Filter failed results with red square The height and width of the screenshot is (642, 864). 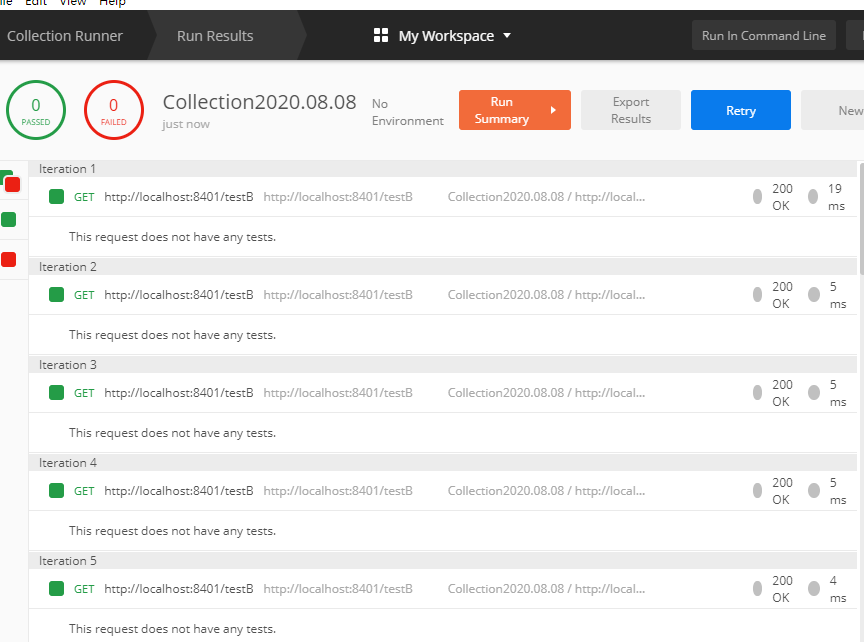(x=8, y=260)
